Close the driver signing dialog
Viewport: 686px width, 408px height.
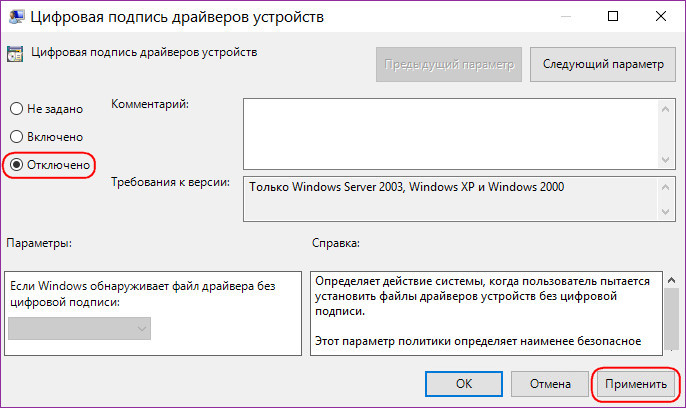(661, 16)
